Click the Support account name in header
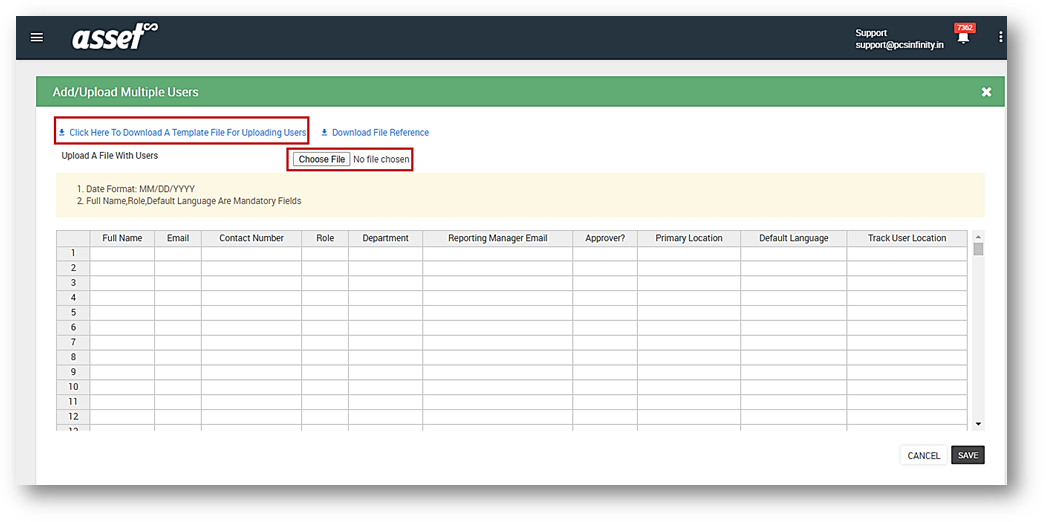This screenshot has width=1046, height=522. 871,33
